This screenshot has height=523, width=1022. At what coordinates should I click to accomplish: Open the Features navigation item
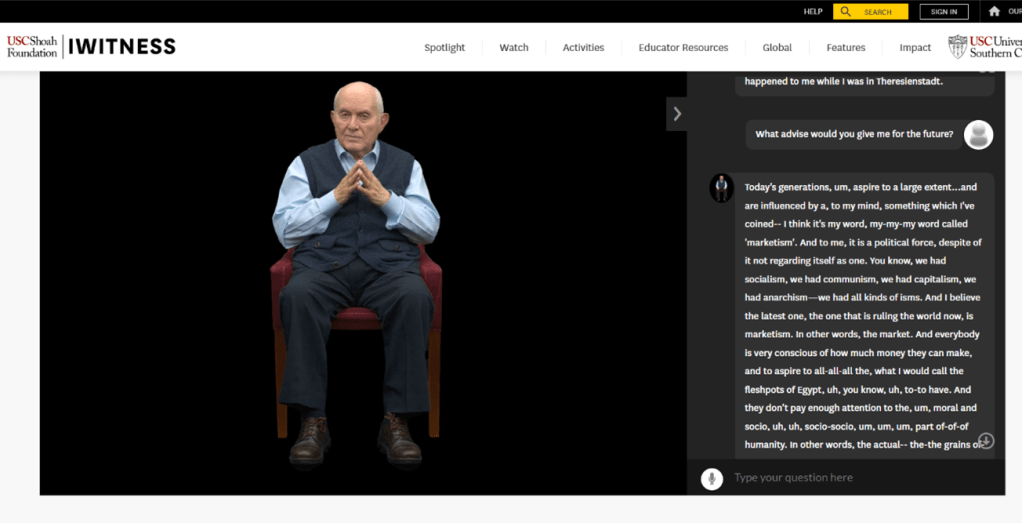845,47
